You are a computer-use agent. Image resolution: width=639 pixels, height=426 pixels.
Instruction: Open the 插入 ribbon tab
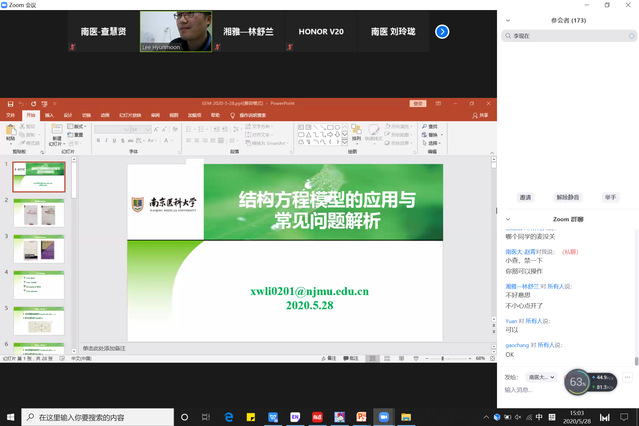47,115
